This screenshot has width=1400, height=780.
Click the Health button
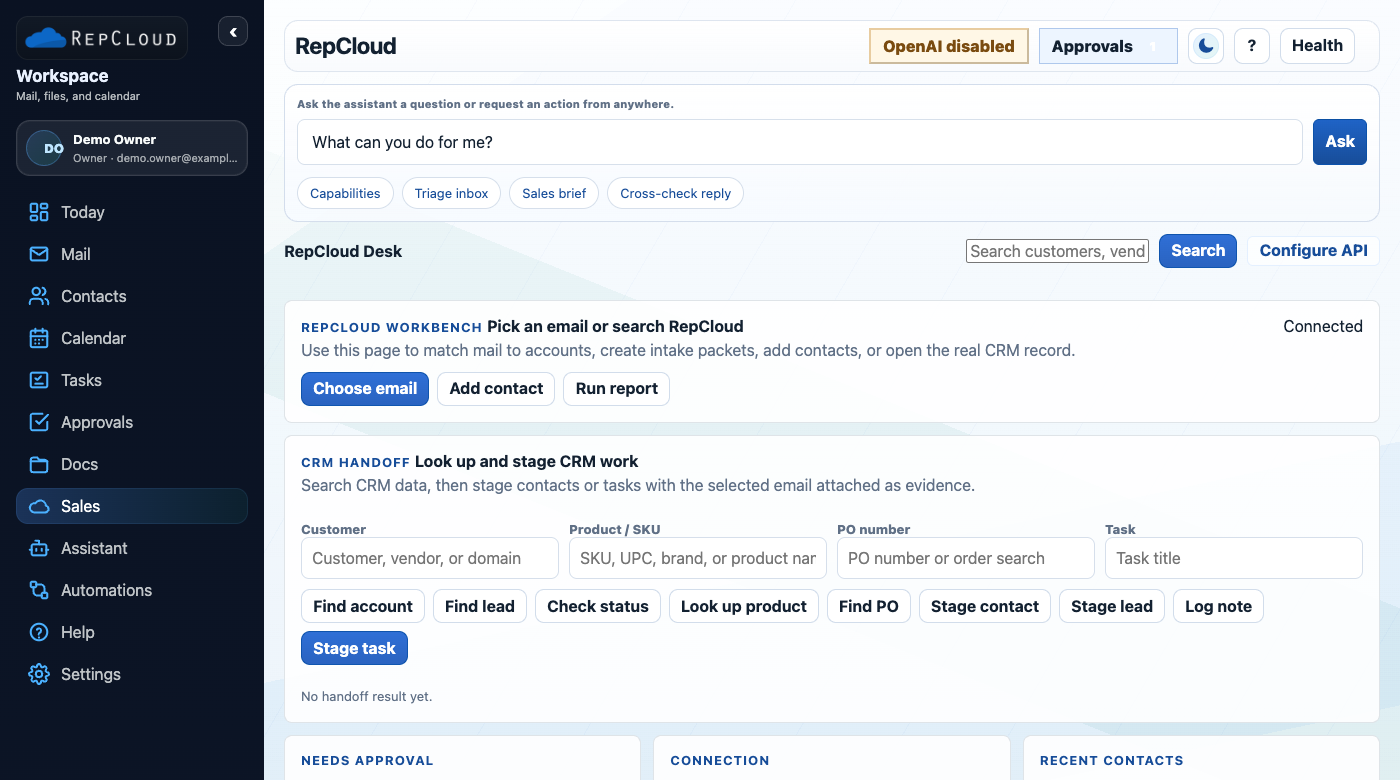click(1317, 46)
